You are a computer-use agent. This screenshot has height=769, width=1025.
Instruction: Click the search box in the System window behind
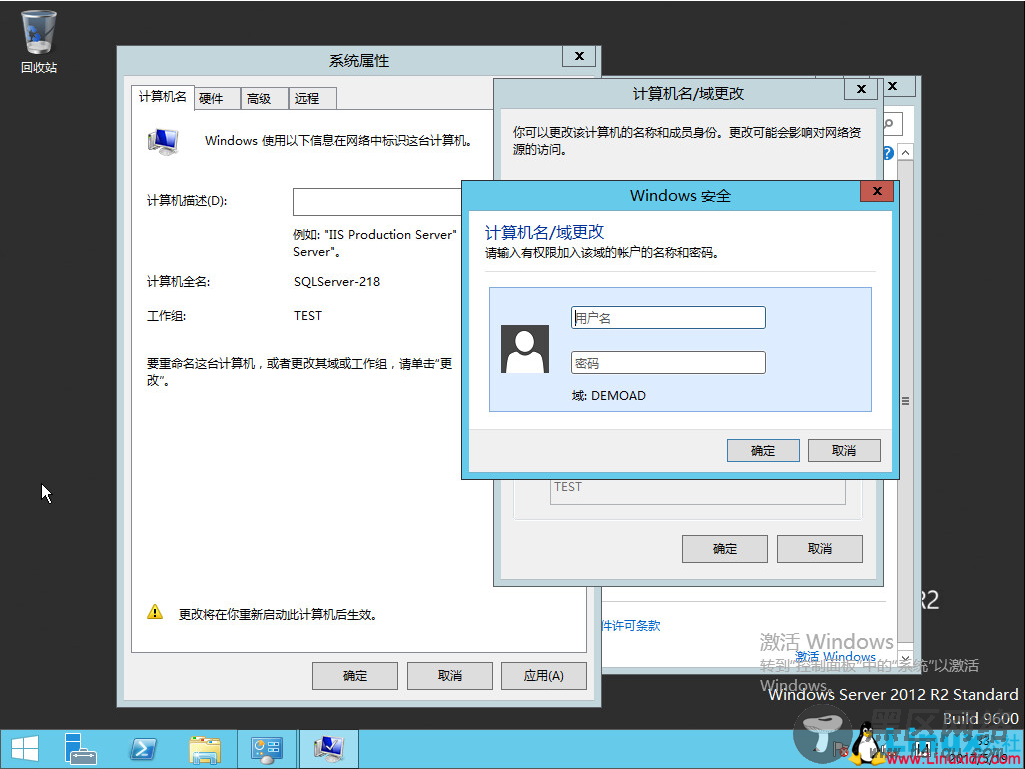tap(893, 124)
